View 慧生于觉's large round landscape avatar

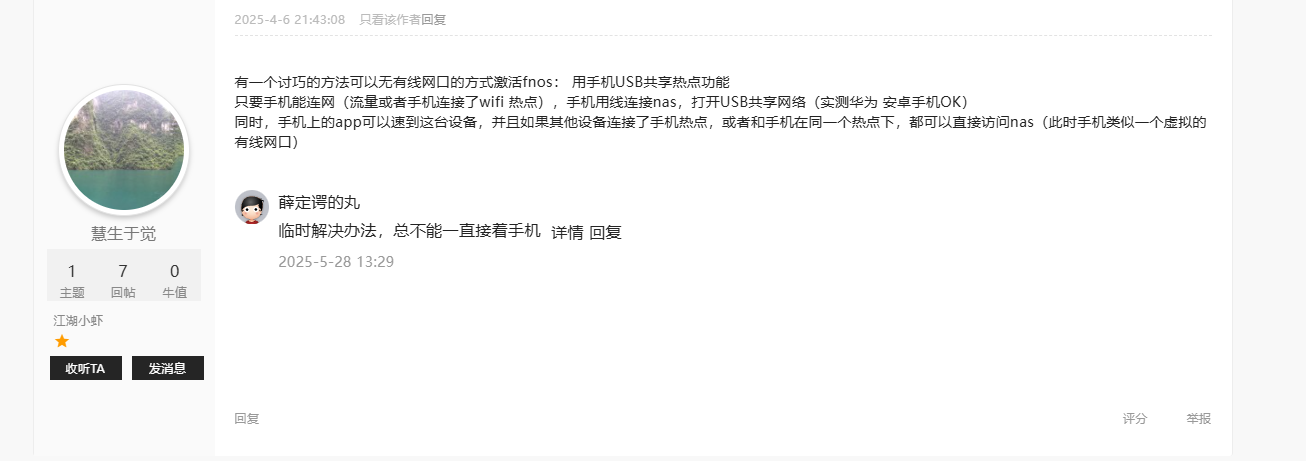[124, 150]
